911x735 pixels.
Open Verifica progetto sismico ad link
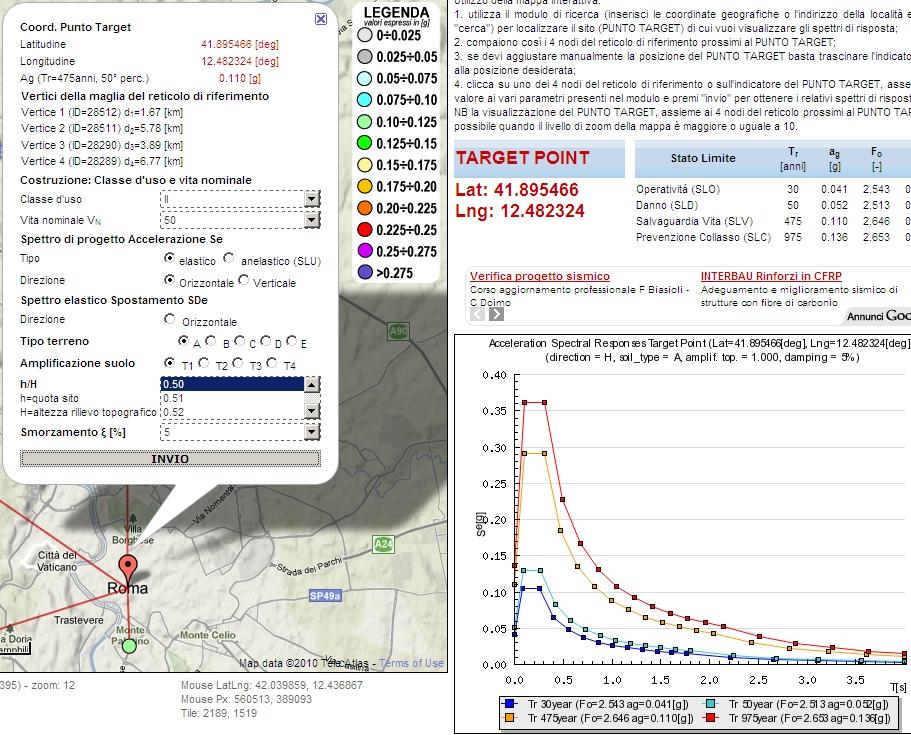(540, 277)
